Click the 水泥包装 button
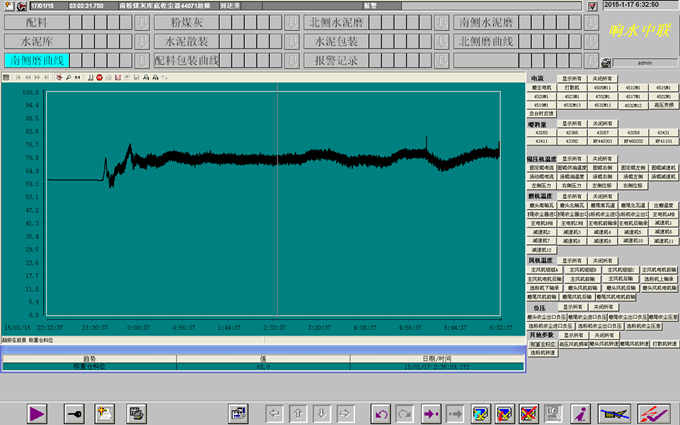The width and height of the screenshot is (680, 425). tap(338, 41)
